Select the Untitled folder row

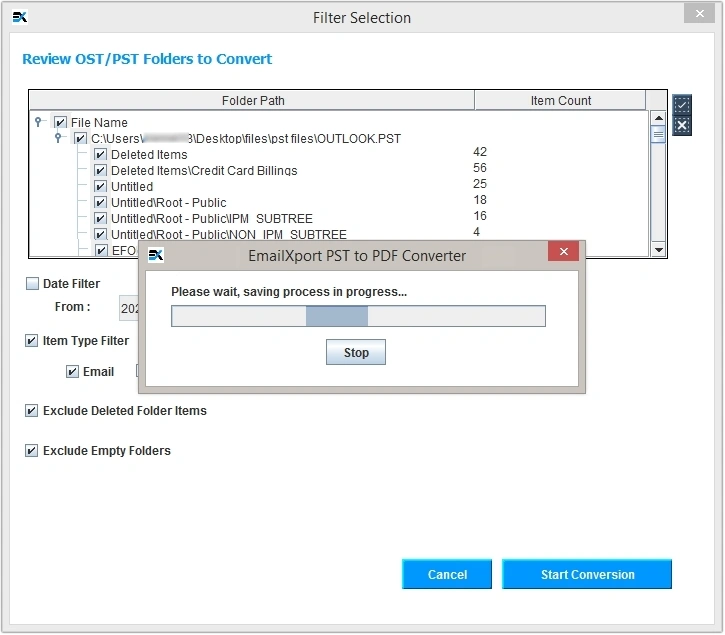click(132, 186)
